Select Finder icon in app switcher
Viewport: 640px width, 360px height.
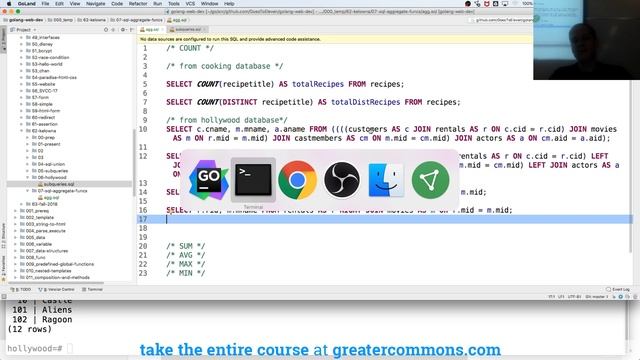pos(386,180)
